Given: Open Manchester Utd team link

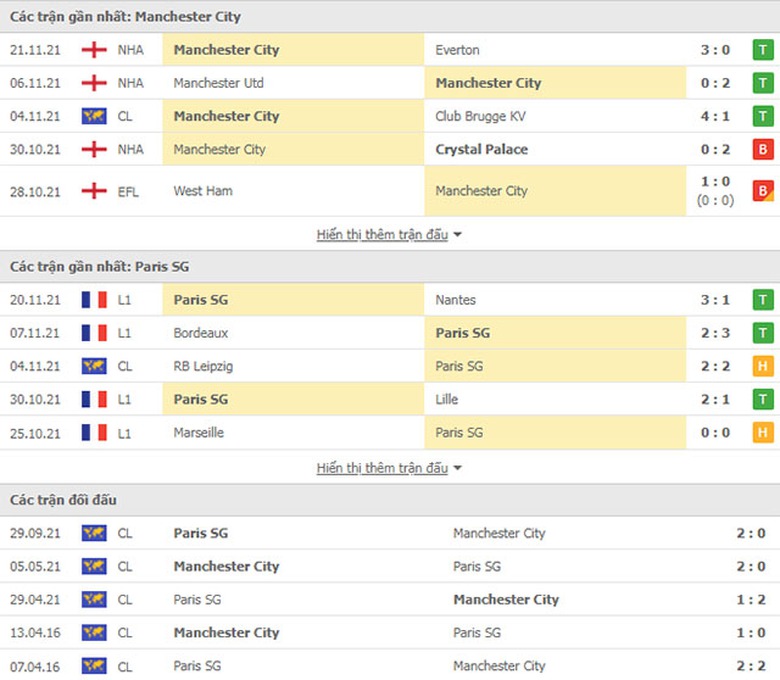Looking at the screenshot, I should [x=218, y=83].
